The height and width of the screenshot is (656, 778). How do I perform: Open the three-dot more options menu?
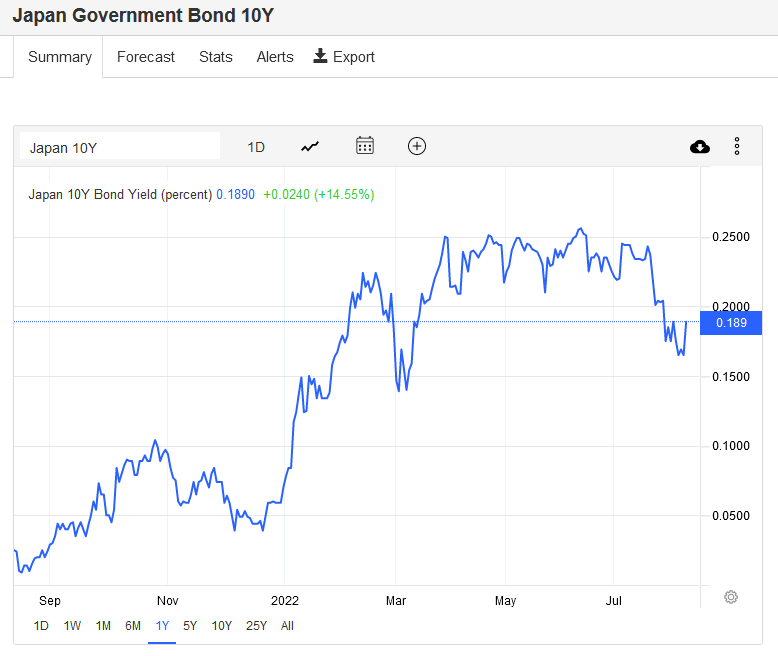(x=737, y=146)
